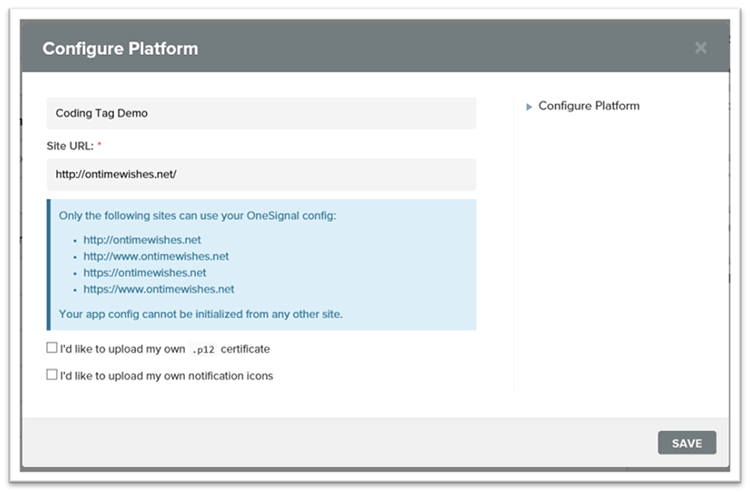
Task: Click the Site URL label
Action: pyautogui.click(x=70, y=146)
